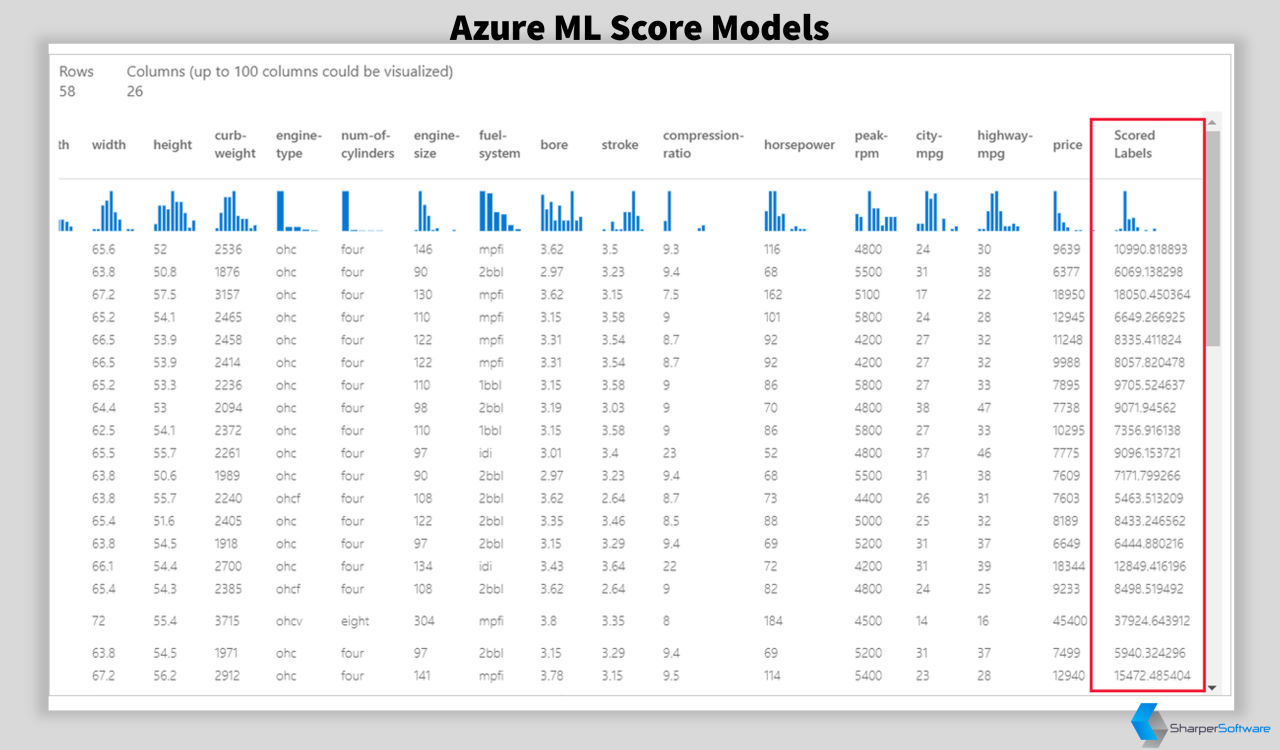This screenshot has width=1280, height=750.
Task: Click the num-of-cylinders column histogram
Action: [x=362, y=211]
